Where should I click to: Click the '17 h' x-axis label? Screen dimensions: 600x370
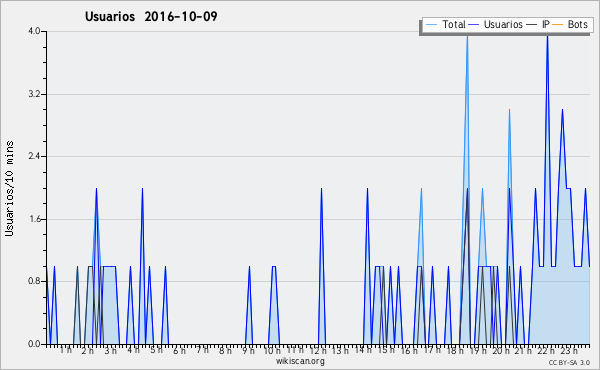(432, 350)
